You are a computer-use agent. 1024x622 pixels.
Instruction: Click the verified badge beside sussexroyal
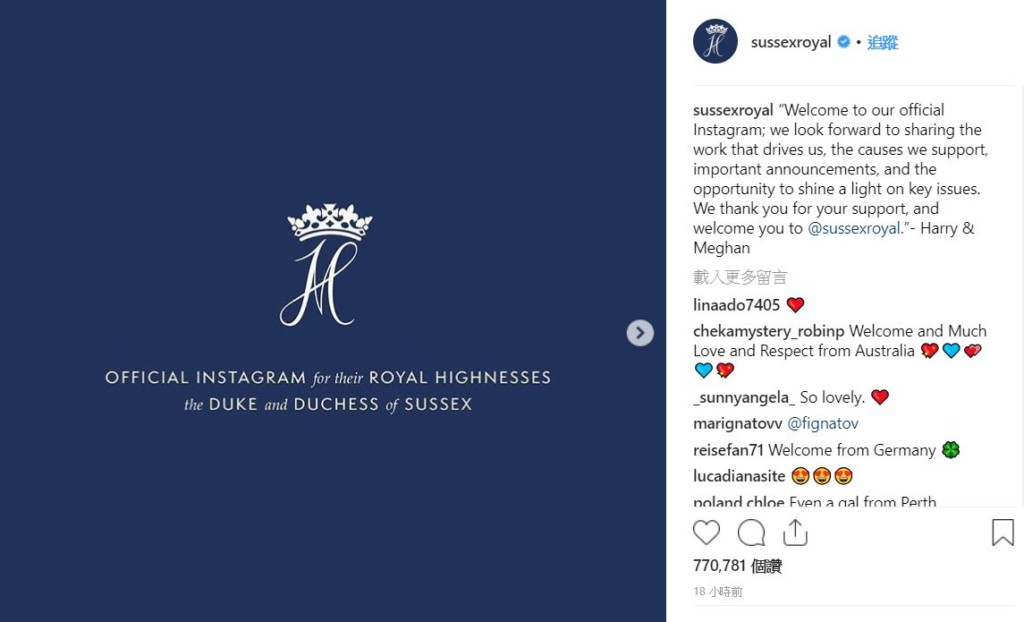tap(844, 42)
